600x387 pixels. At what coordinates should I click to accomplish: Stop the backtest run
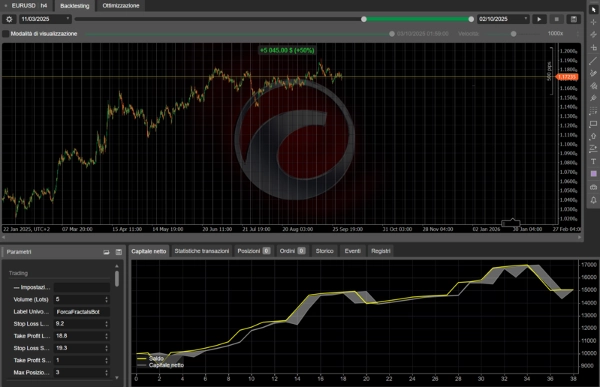[x=556, y=19]
